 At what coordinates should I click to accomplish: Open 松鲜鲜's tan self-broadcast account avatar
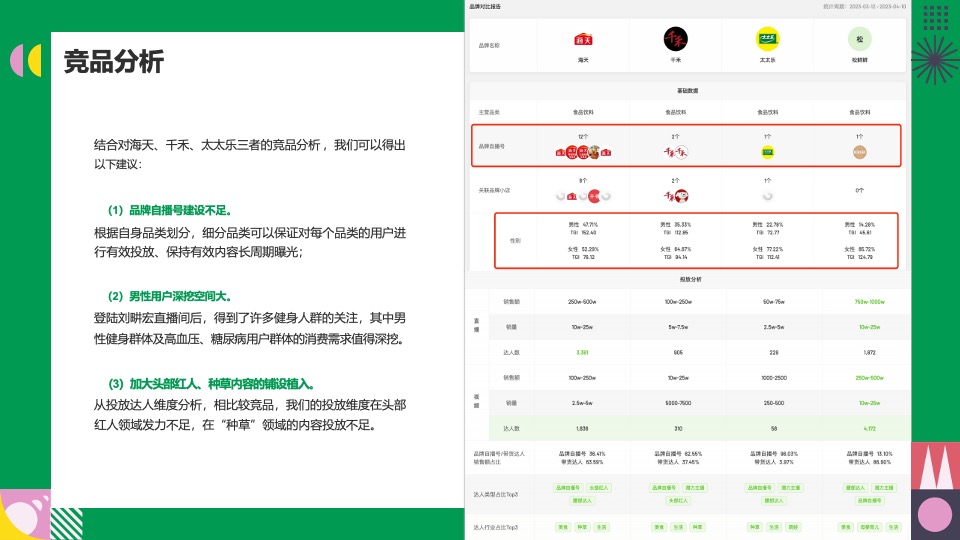point(859,152)
